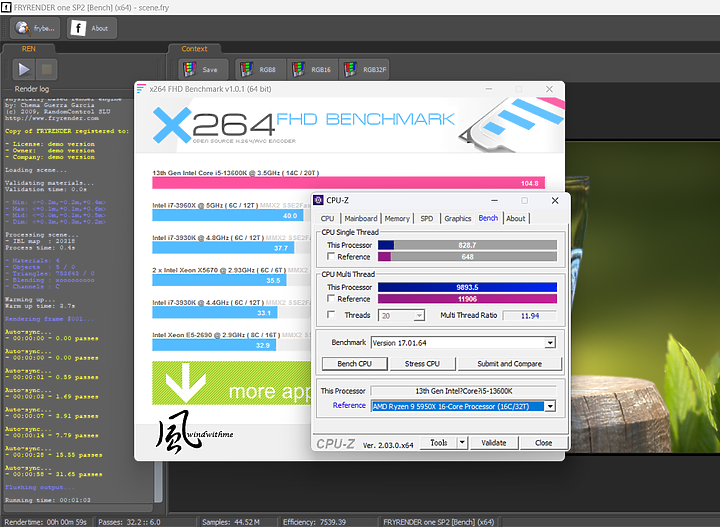Viewport: 720px width, 527px height.
Task: Click Submit and Compare button
Action: click(x=510, y=364)
